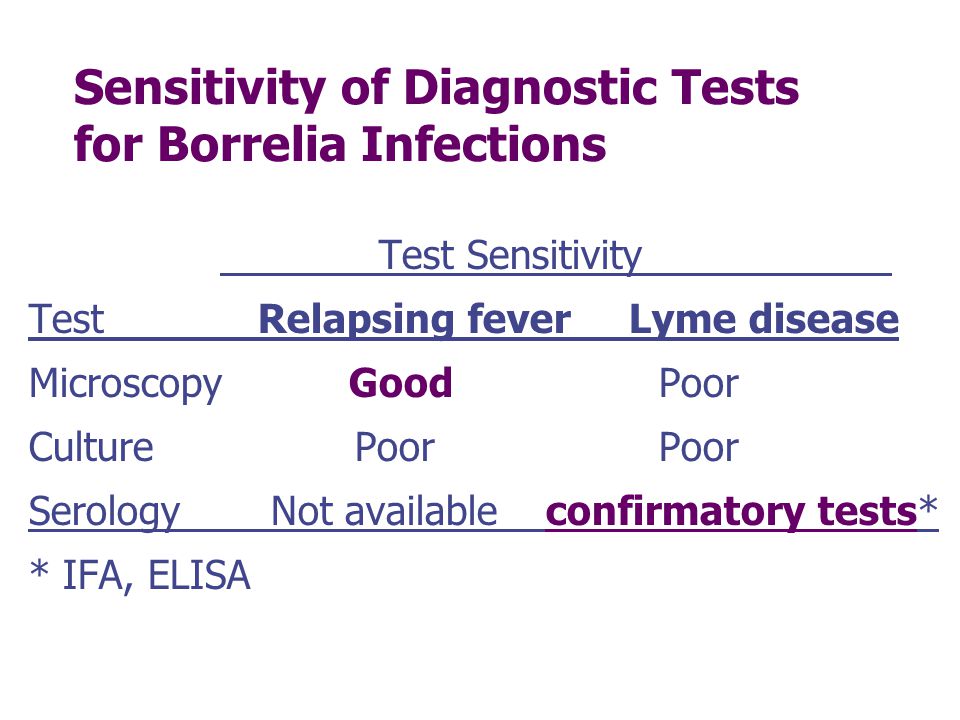Click the word 'ELISA' in the footnote
The height and width of the screenshot is (720, 960).
tap(200, 576)
